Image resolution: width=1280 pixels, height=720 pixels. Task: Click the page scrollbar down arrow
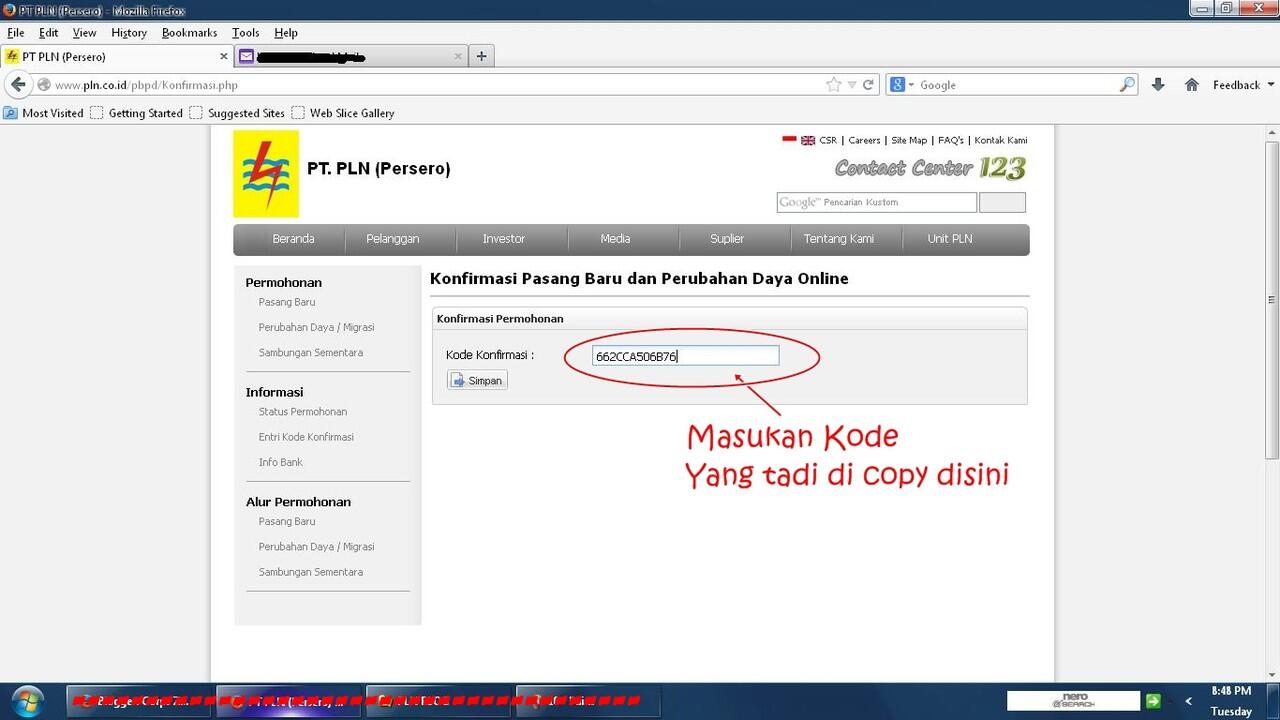pos(1271,675)
